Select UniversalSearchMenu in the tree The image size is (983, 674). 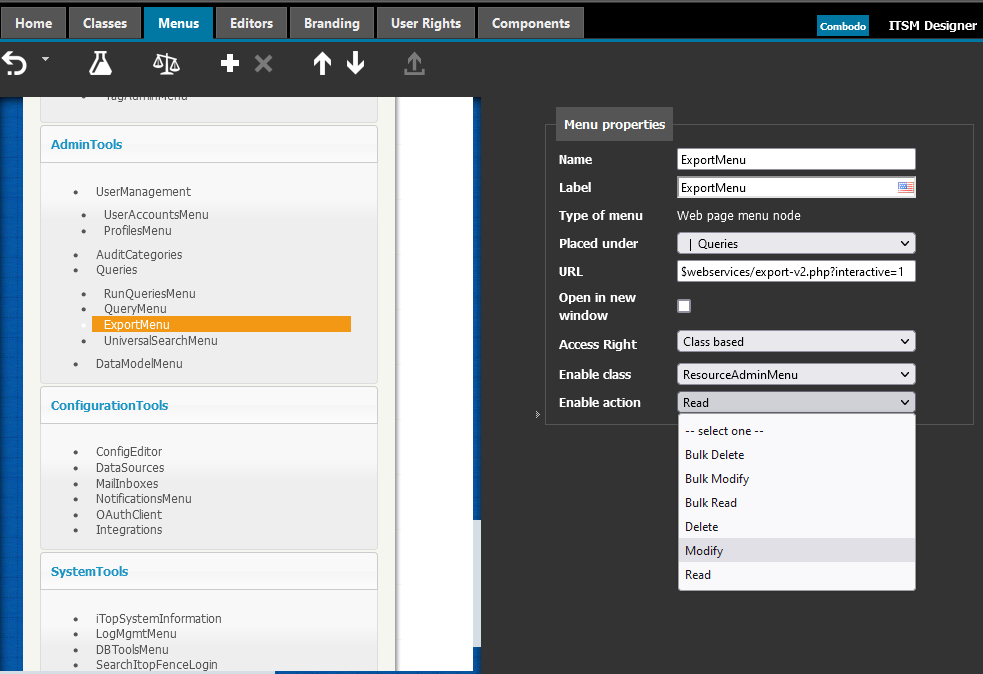tap(160, 341)
